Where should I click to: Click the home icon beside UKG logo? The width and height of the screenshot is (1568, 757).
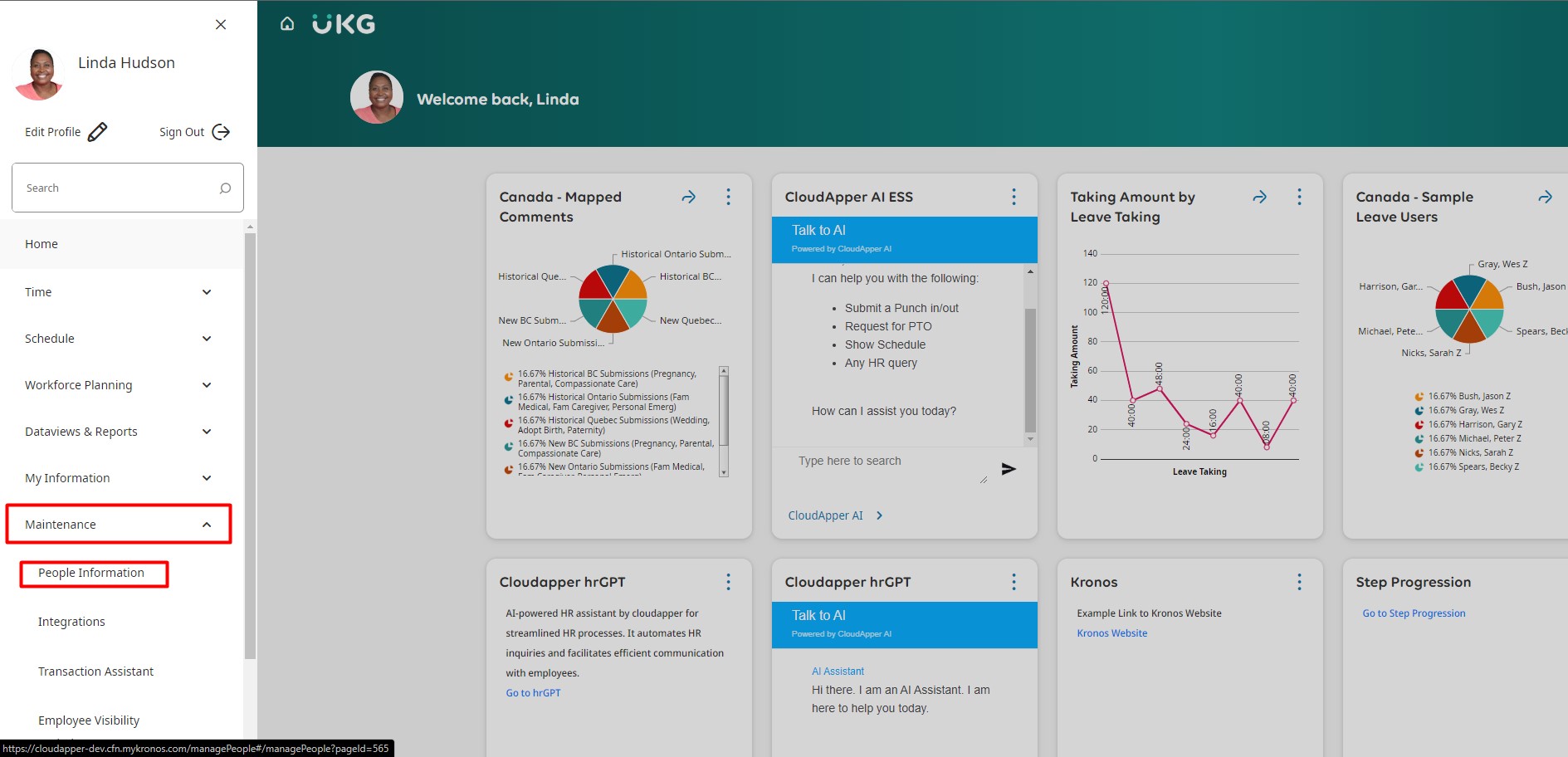287,24
